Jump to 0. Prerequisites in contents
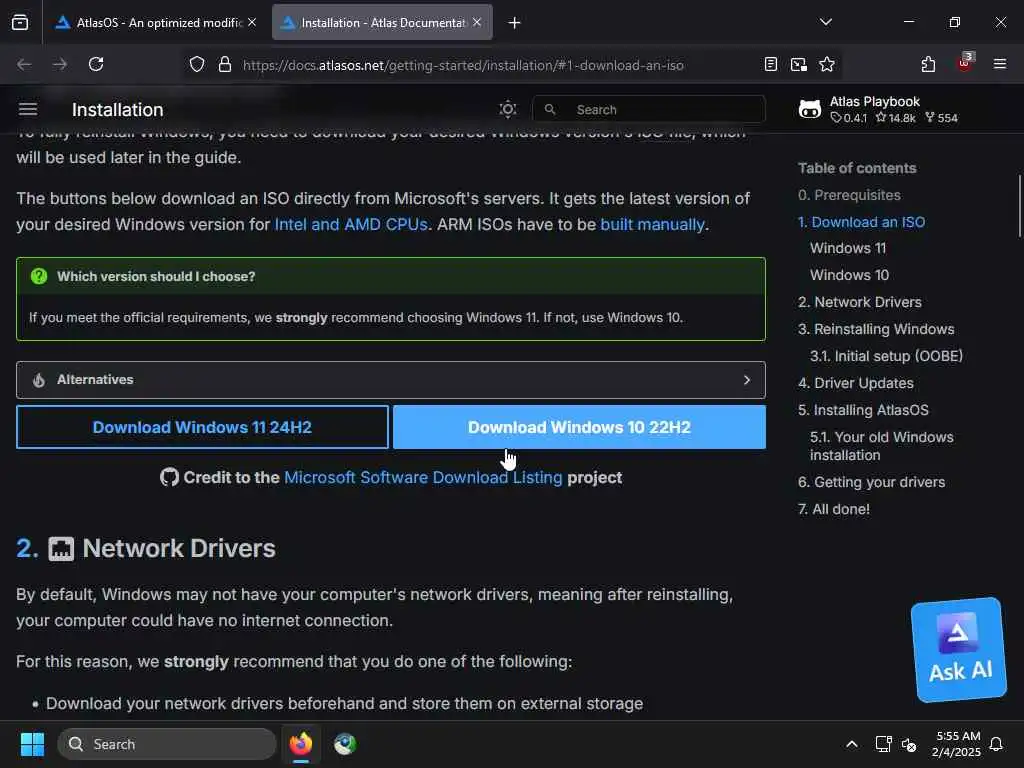The width and height of the screenshot is (1024, 768). click(x=849, y=195)
